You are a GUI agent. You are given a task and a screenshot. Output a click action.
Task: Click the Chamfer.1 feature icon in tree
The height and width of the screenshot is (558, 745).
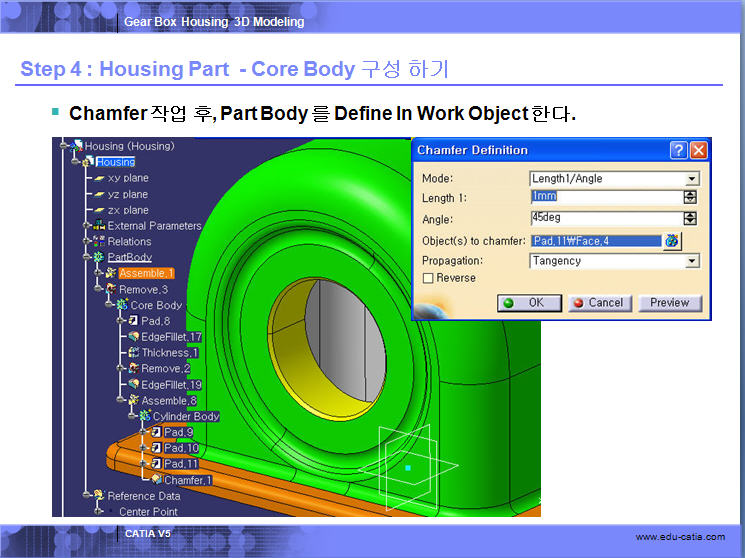[x=157, y=480]
